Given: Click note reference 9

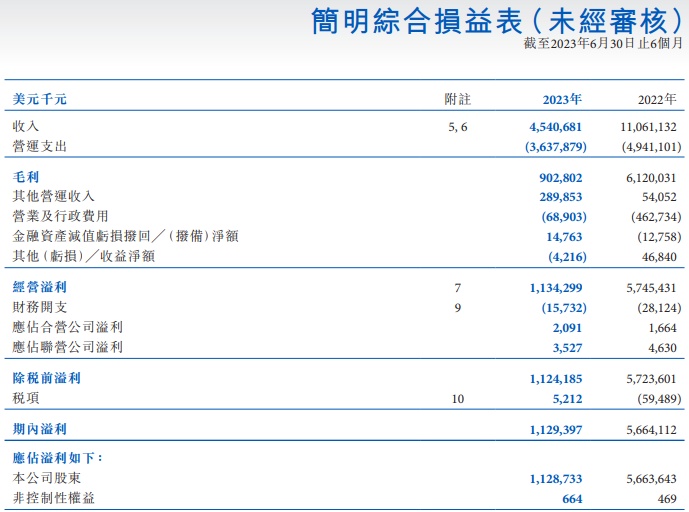Looking at the screenshot, I should [458, 308].
